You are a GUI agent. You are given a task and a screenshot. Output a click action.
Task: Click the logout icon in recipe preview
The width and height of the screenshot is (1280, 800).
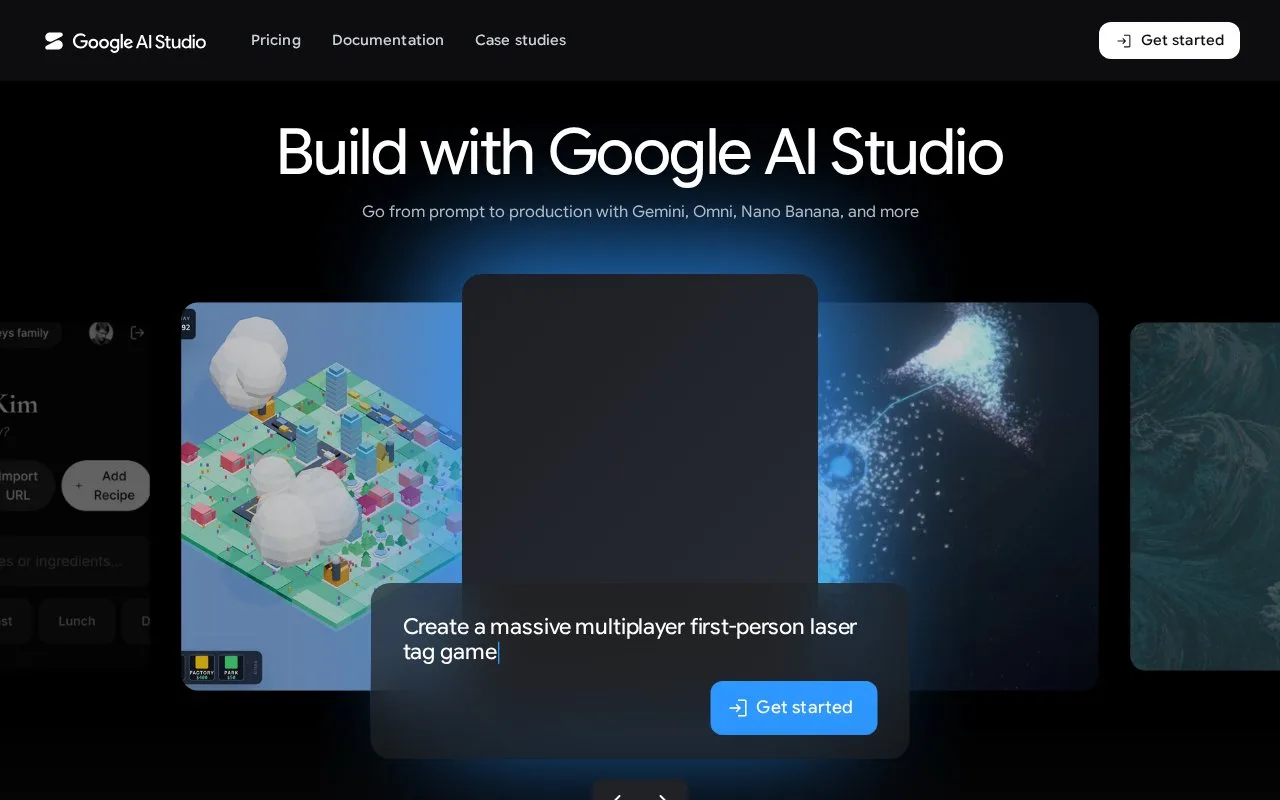(138, 333)
